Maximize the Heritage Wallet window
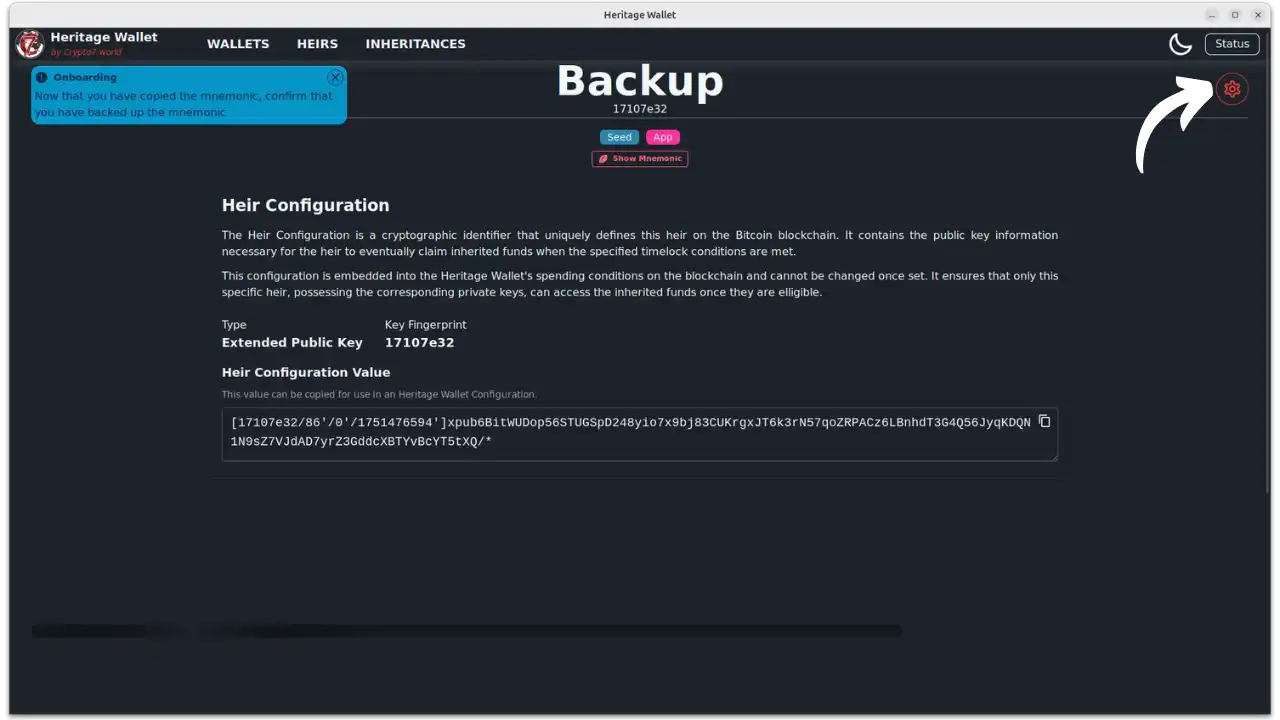 (1235, 15)
